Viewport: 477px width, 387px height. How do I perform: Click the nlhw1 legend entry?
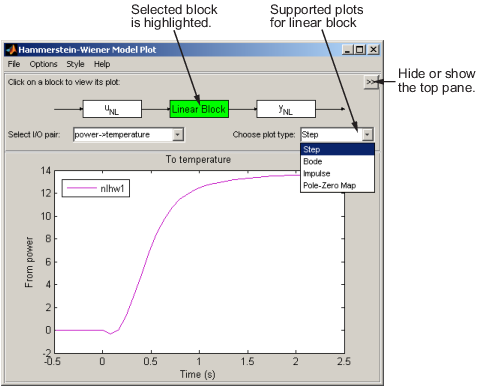point(96,189)
